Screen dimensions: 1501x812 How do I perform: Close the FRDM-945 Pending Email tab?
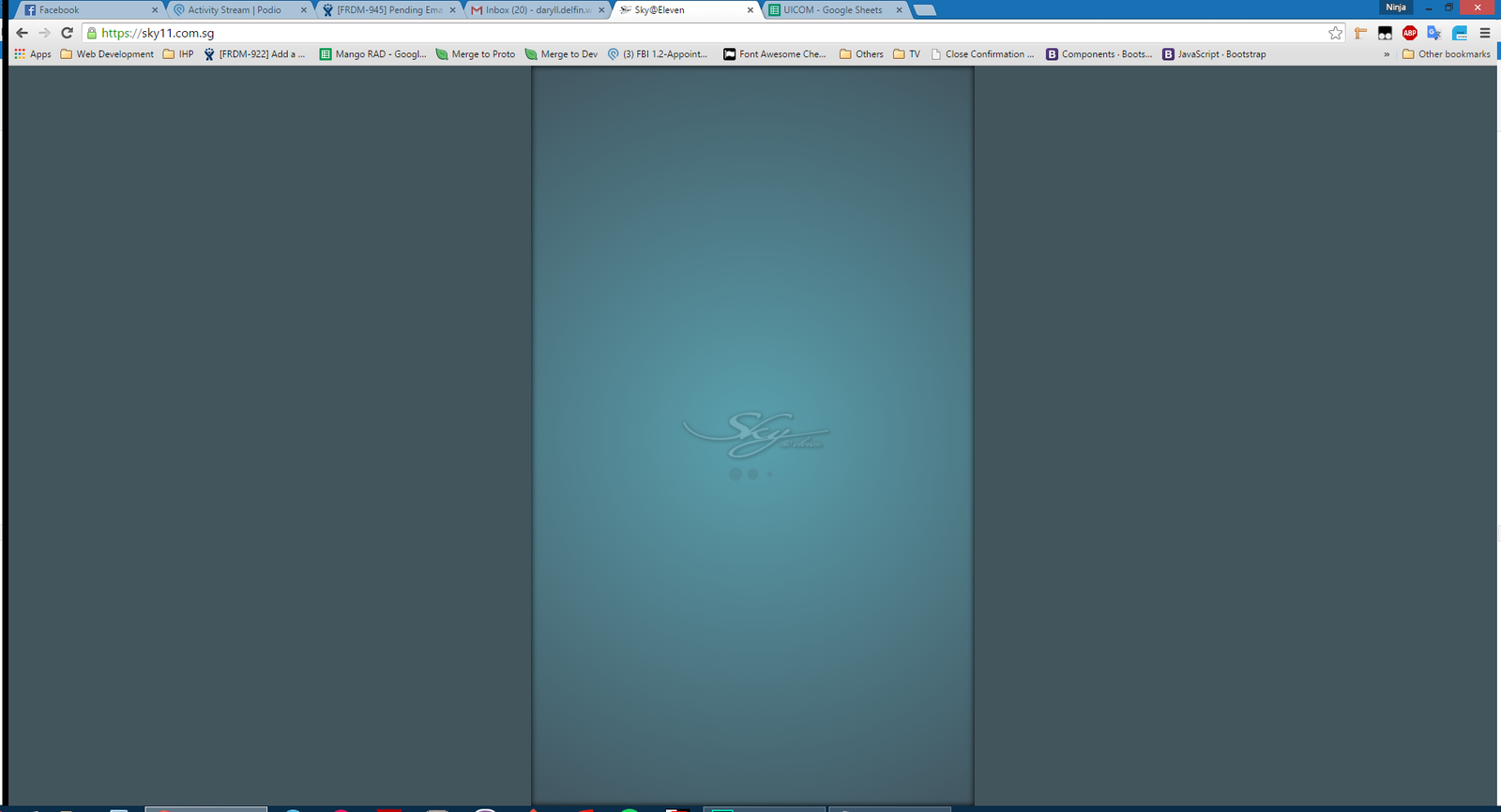pos(452,10)
